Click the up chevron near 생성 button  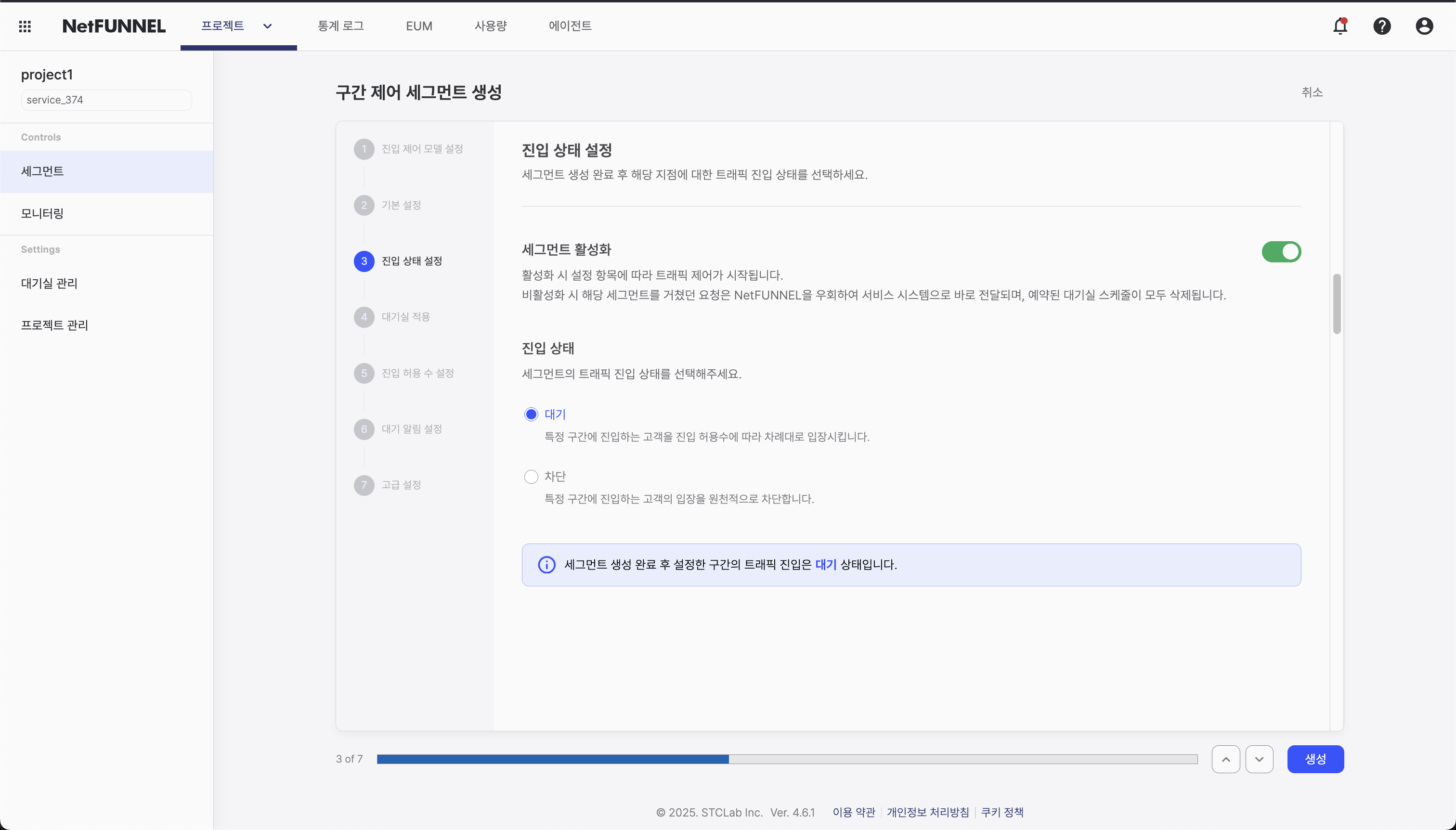click(1226, 759)
